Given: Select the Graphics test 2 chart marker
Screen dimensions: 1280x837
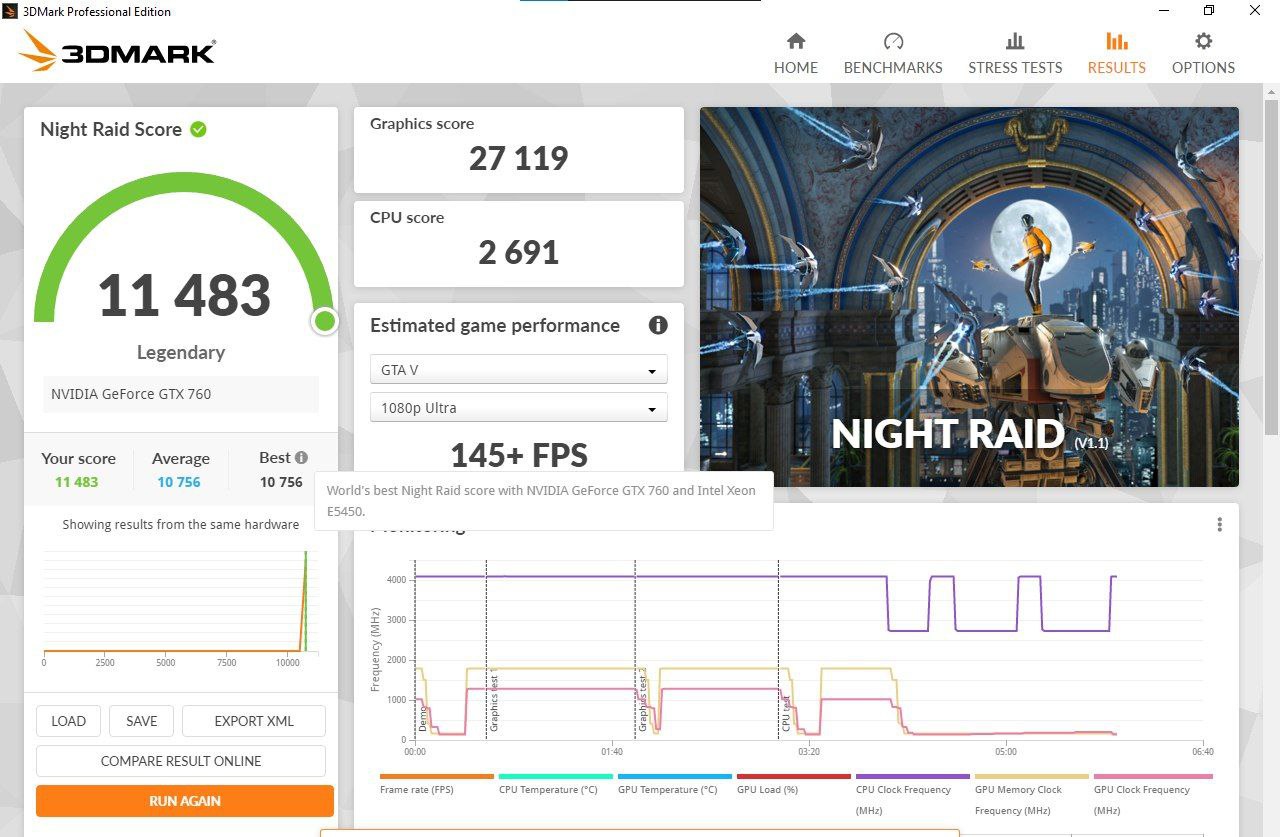Looking at the screenshot, I should (642, 701).
